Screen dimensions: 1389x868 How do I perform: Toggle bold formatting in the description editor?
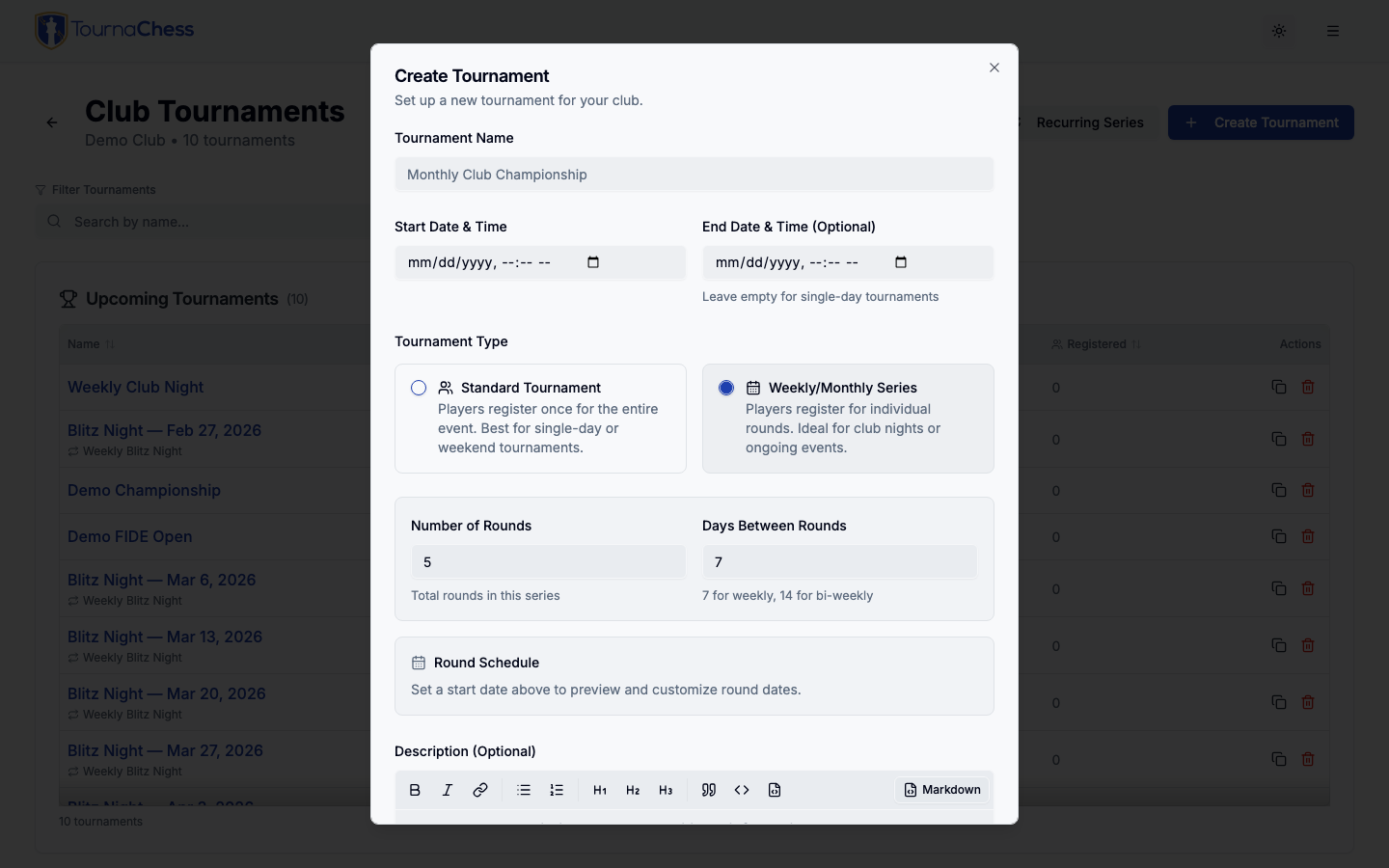[415, 790]
